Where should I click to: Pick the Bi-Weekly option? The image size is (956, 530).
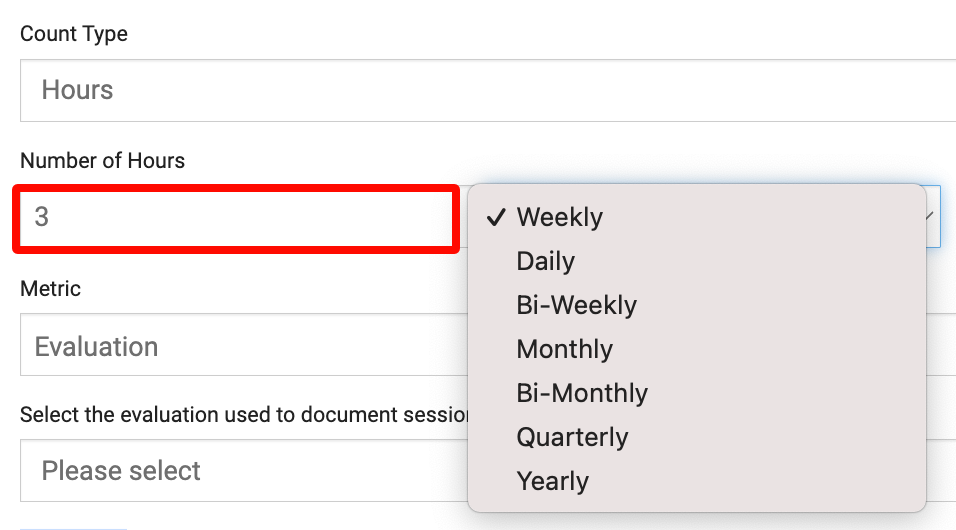(x=576, y=305)
